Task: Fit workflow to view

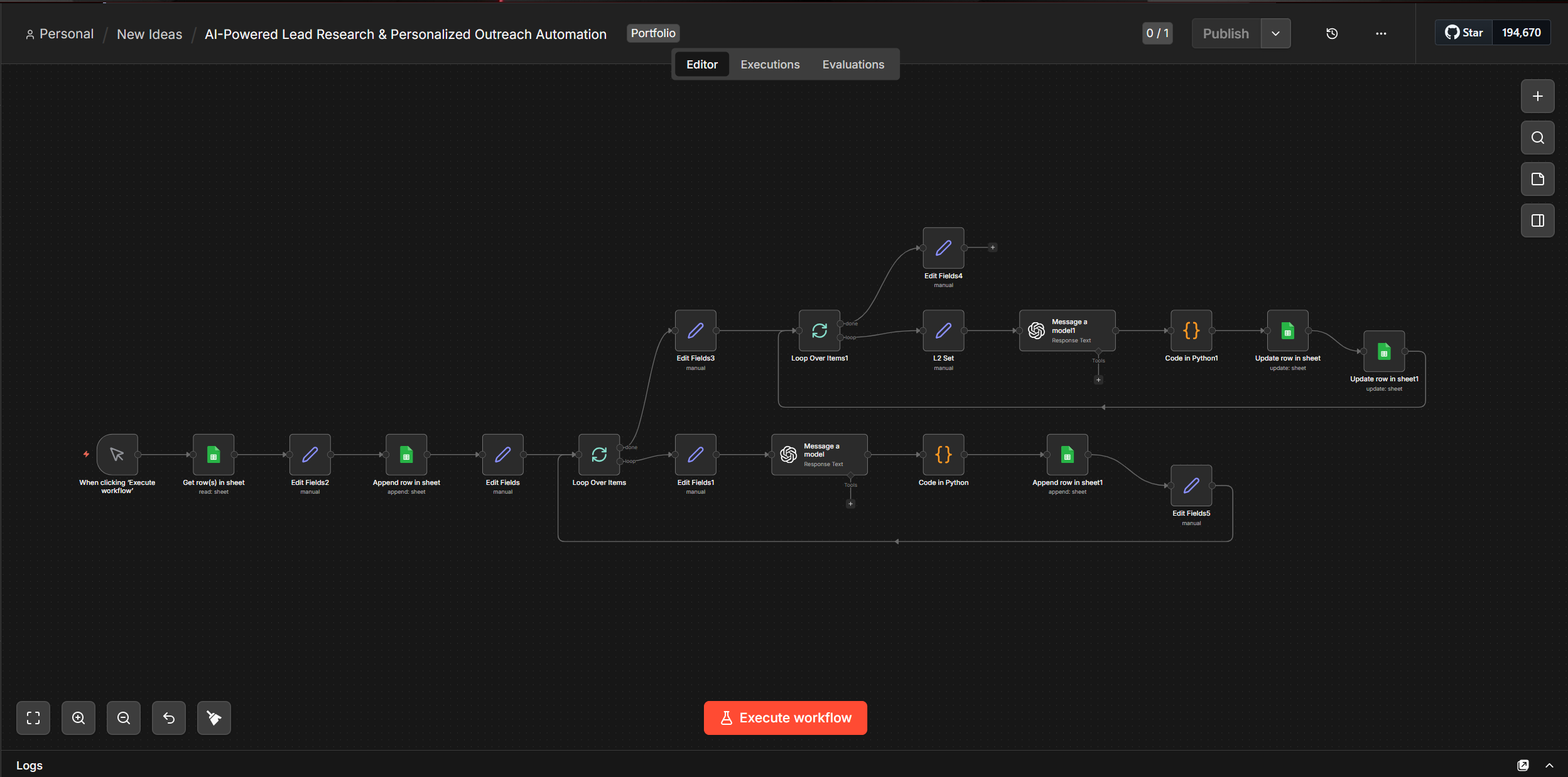Action: (33, 718)
